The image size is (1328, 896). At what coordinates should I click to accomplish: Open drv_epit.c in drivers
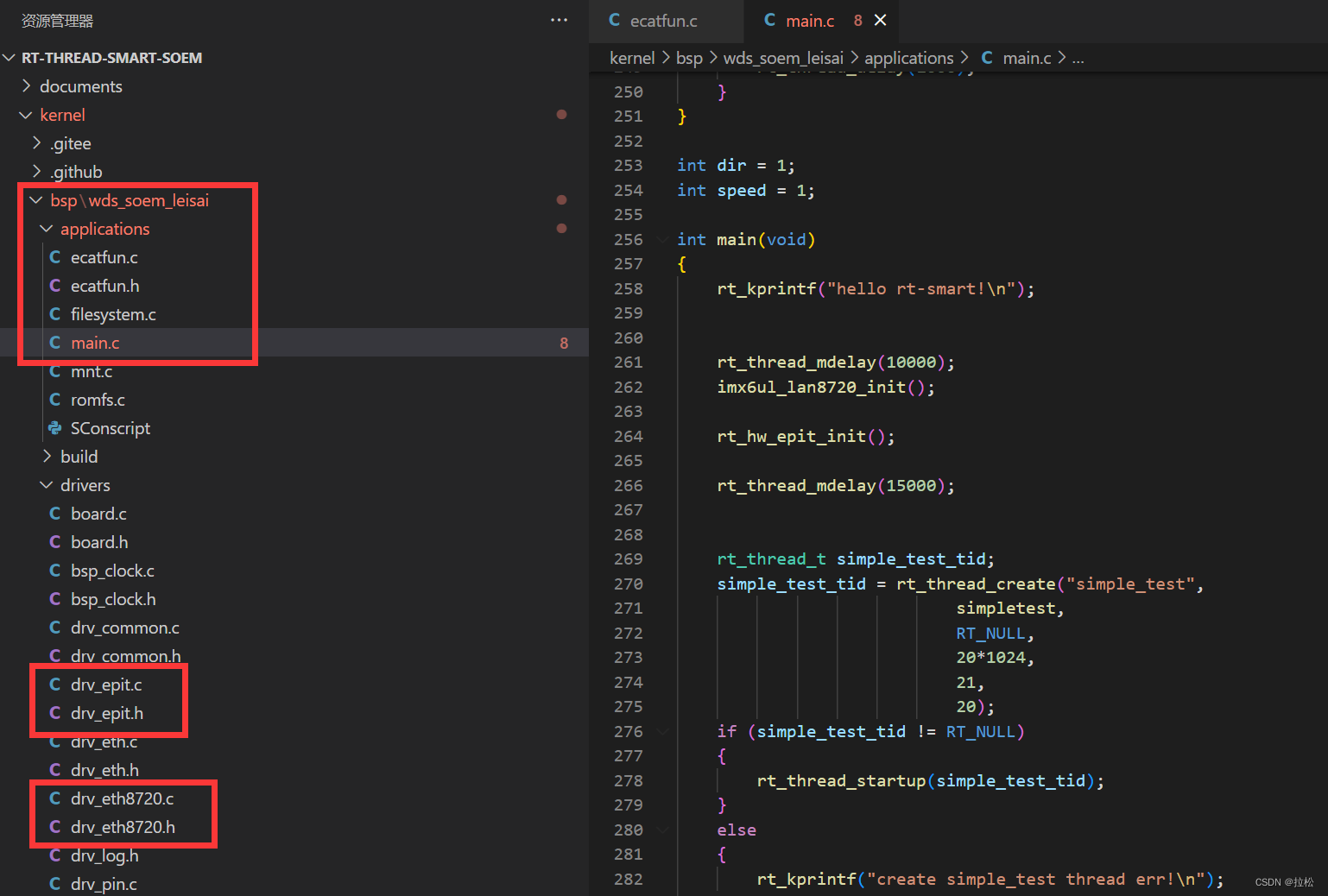coord(106,685)
